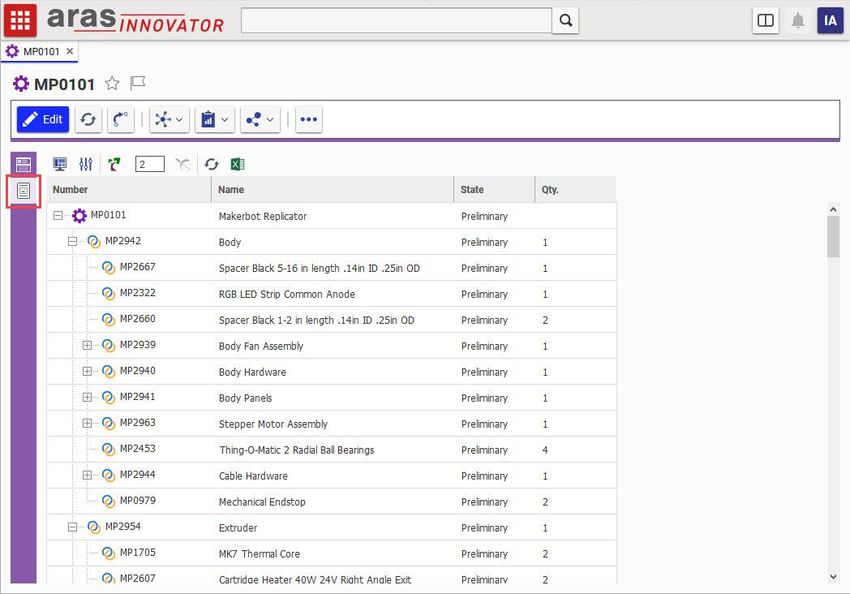Click quantity 4 in the MP2453 row
Screen dimensions: 850x594
(545, 450)
